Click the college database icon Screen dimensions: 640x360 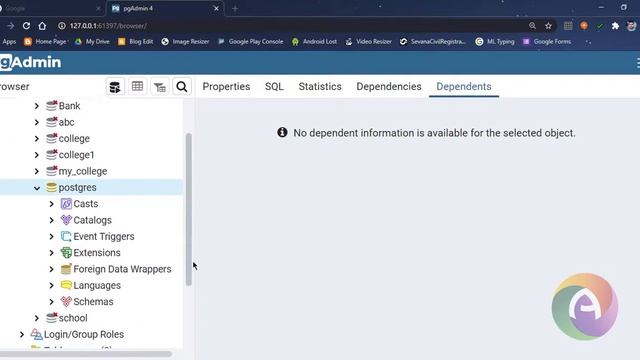tap(51, 138)
